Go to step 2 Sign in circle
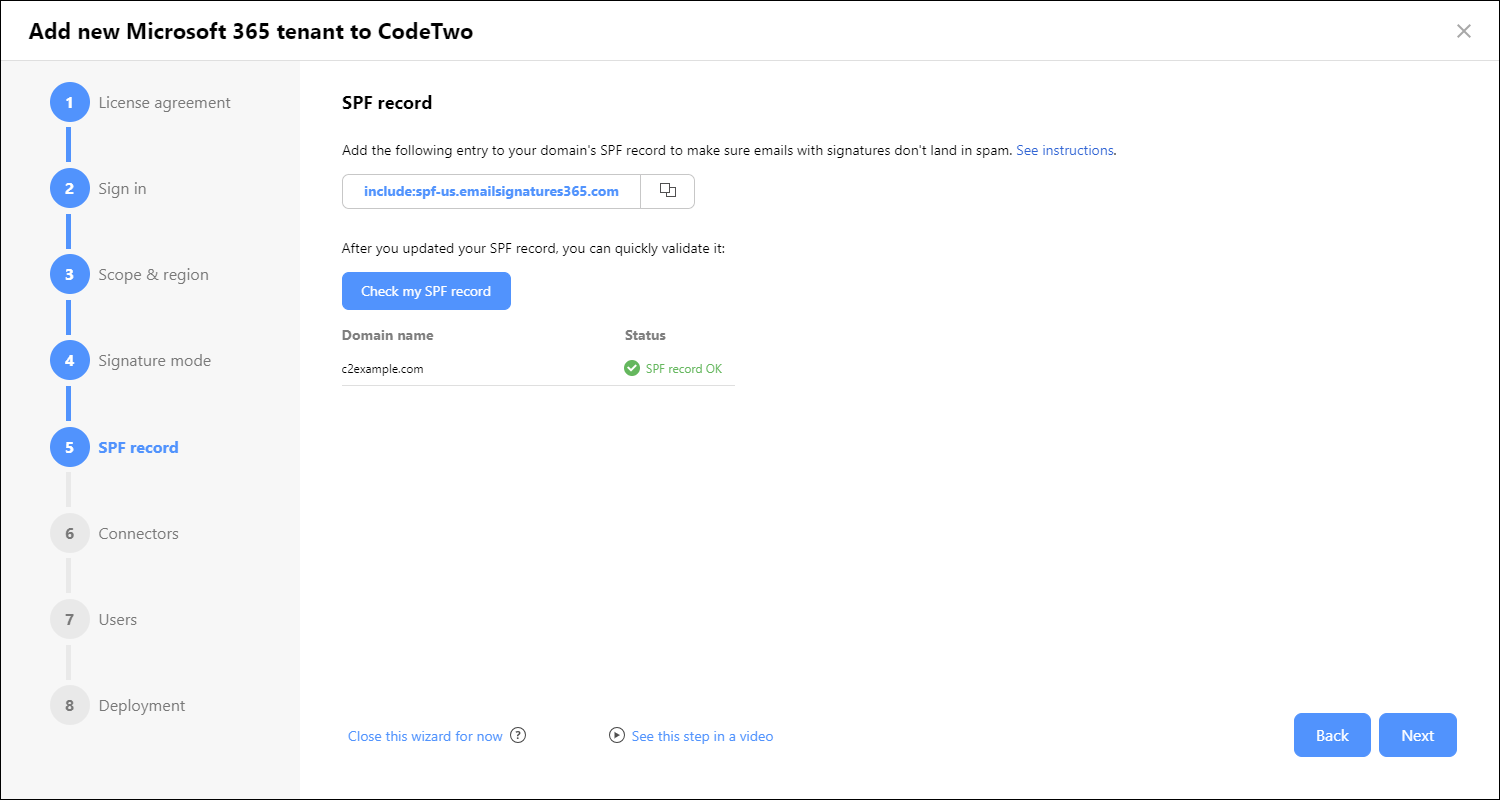 69,188
